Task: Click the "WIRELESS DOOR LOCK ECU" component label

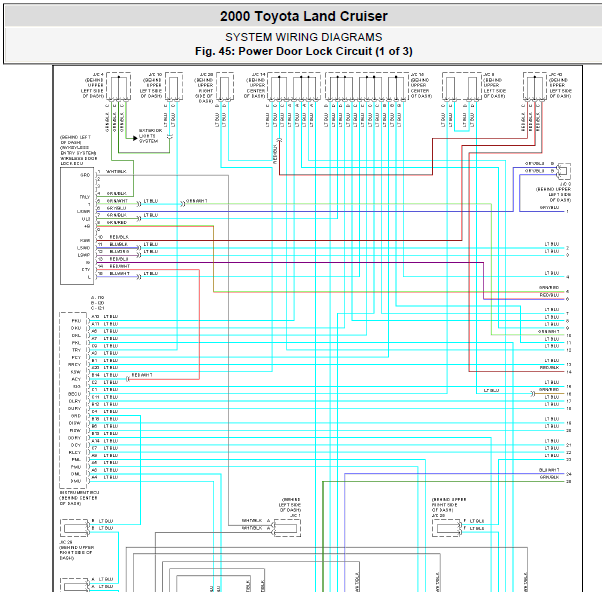Action: [x=79, y=161]
